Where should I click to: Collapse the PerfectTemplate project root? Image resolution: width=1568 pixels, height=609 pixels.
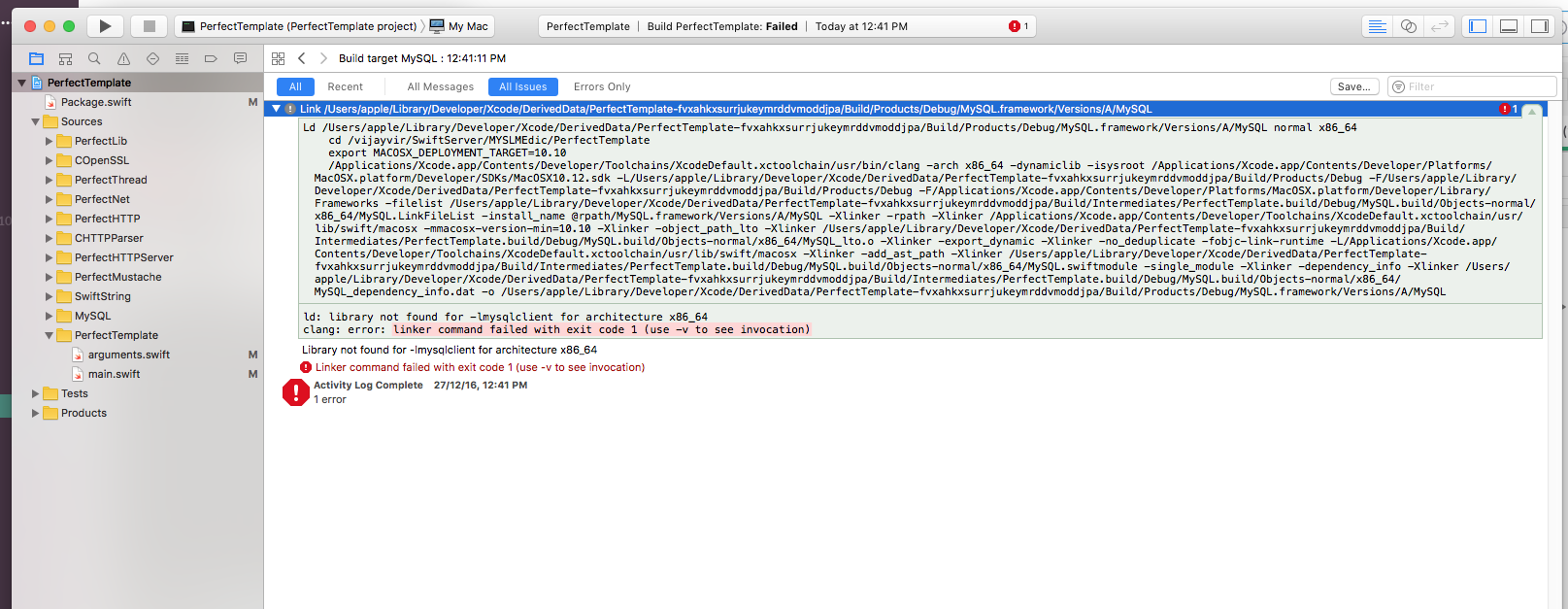tap(21, 83)
